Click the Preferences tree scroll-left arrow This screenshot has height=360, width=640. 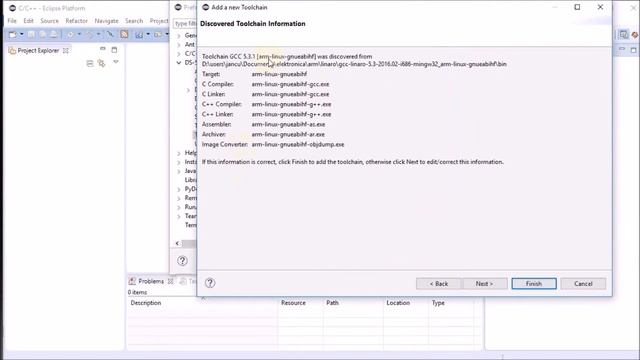177,243
